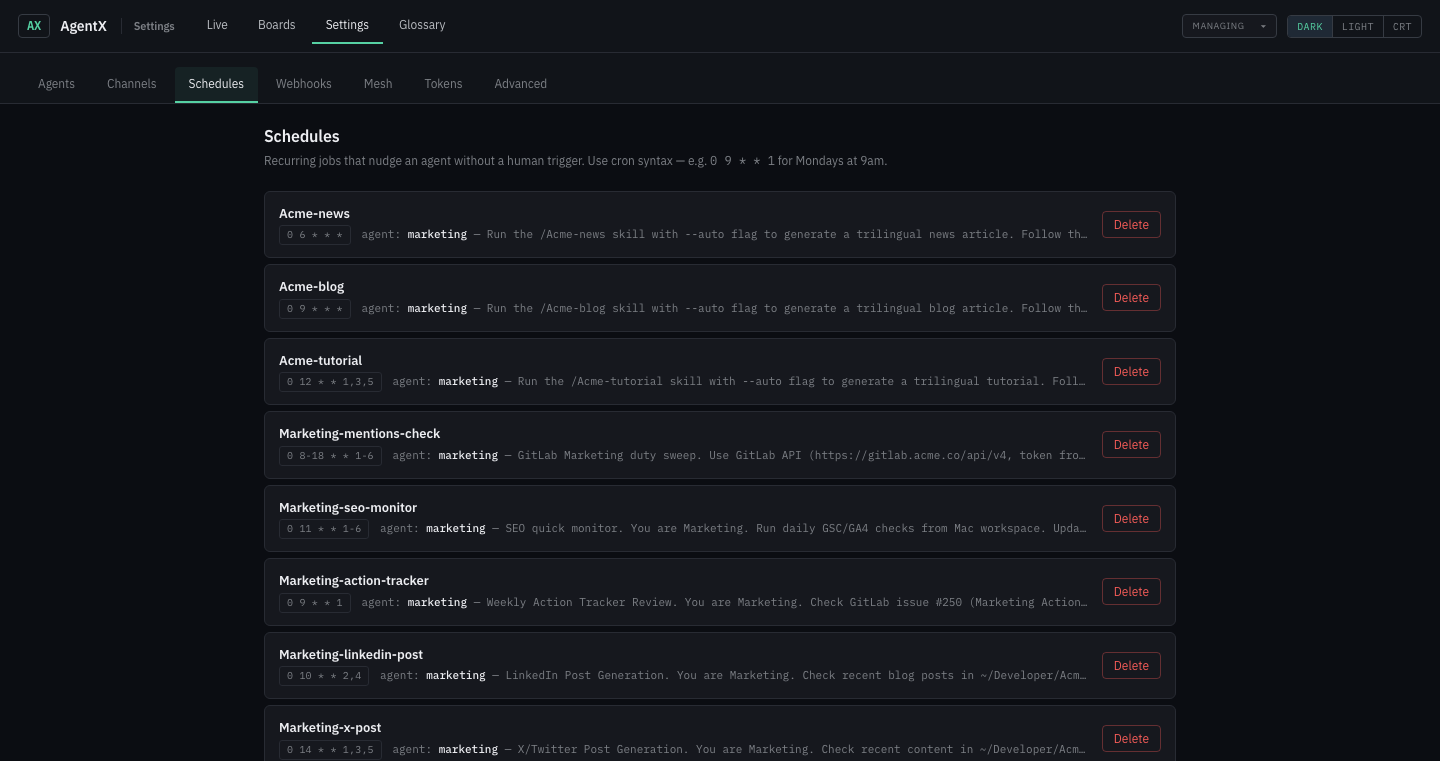This screenshot has height=761, width=1440.
Task: Click the '0 10 * * 2,4' cron badge
Action: tap(324, 676)
